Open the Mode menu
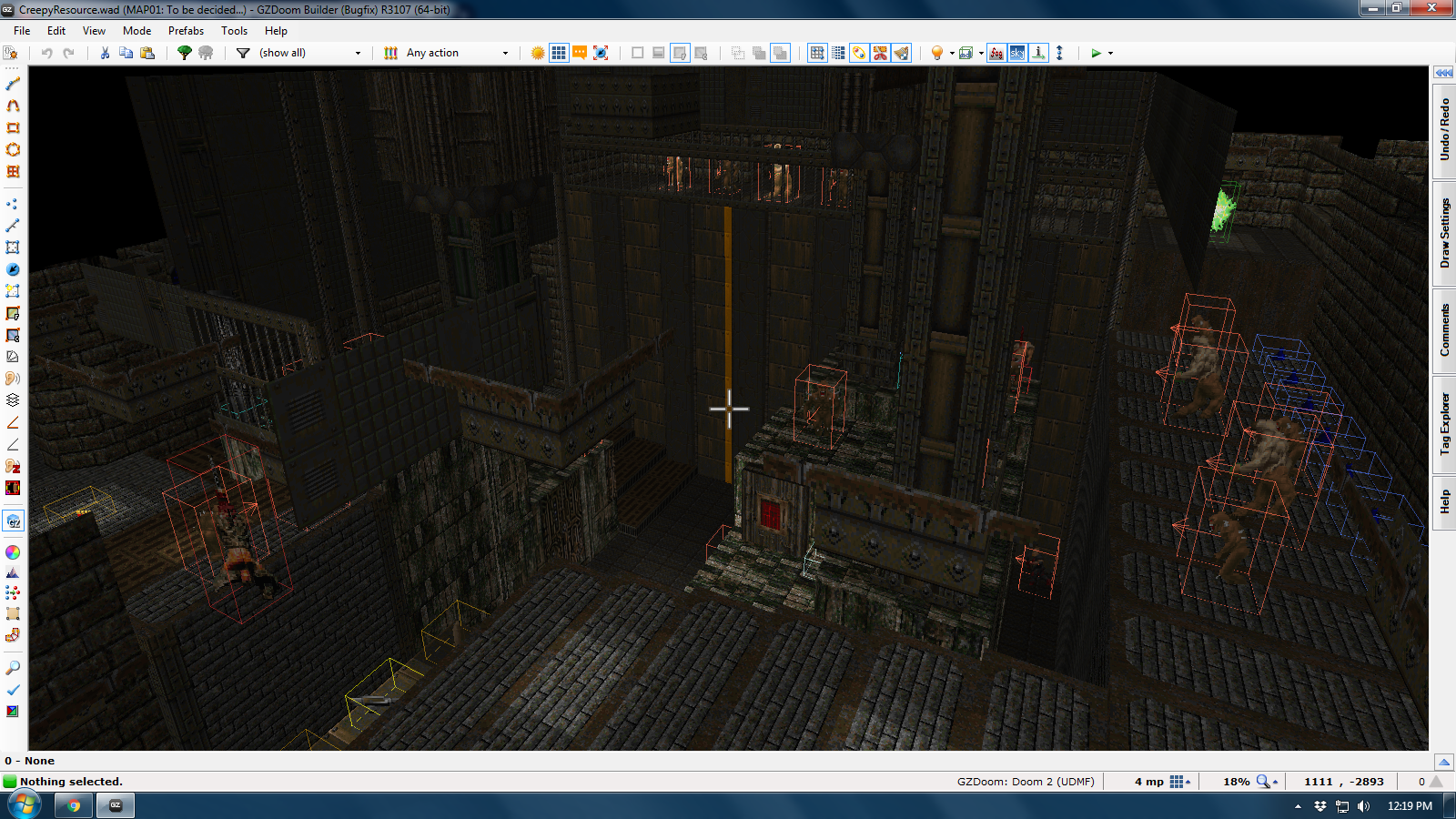The image size is (1456, 819). click(136, 30)
